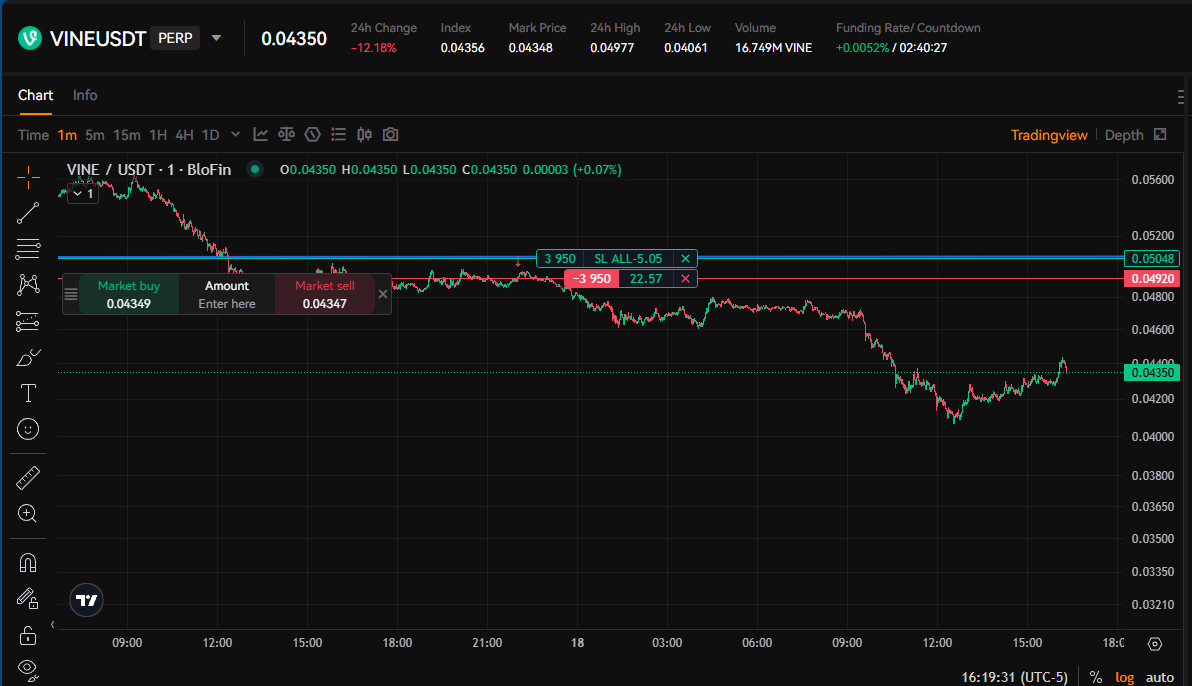Viewport: 1192px width, 686px height.
Task: Click the 0.05048 stop-loss price tag
Action: tap(1152, 259)
